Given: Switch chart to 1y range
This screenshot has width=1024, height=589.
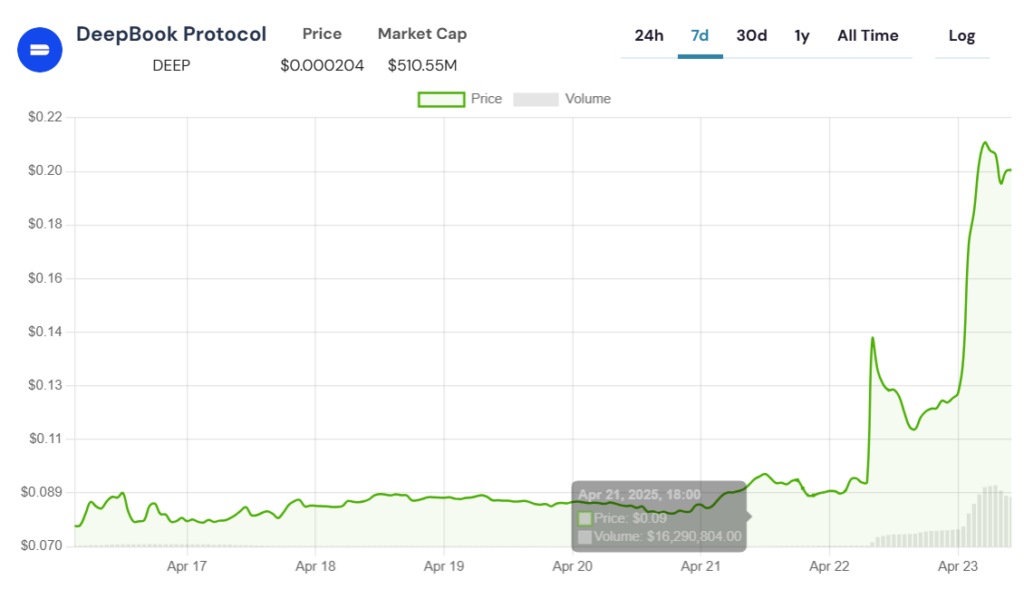Looking at the screenshot, I should click(x=802, y=36).
